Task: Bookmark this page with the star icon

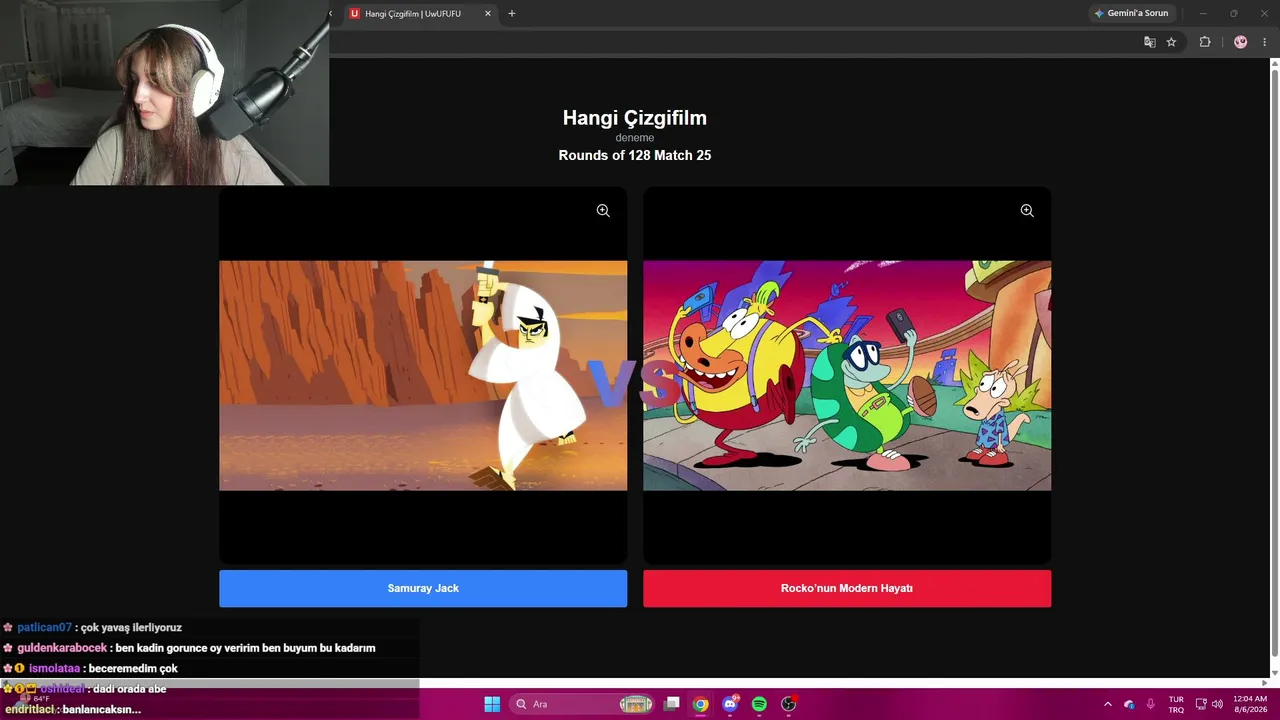Action: coord(1172,42)
